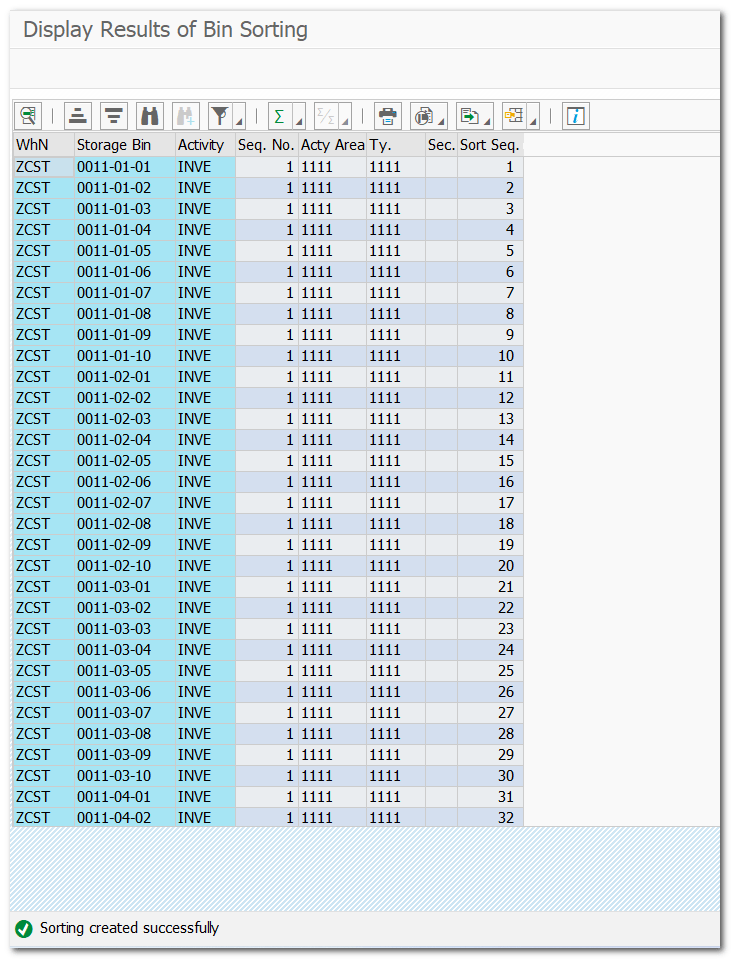Print the bin sorting list
731x959 pixels.
point(388,116)
